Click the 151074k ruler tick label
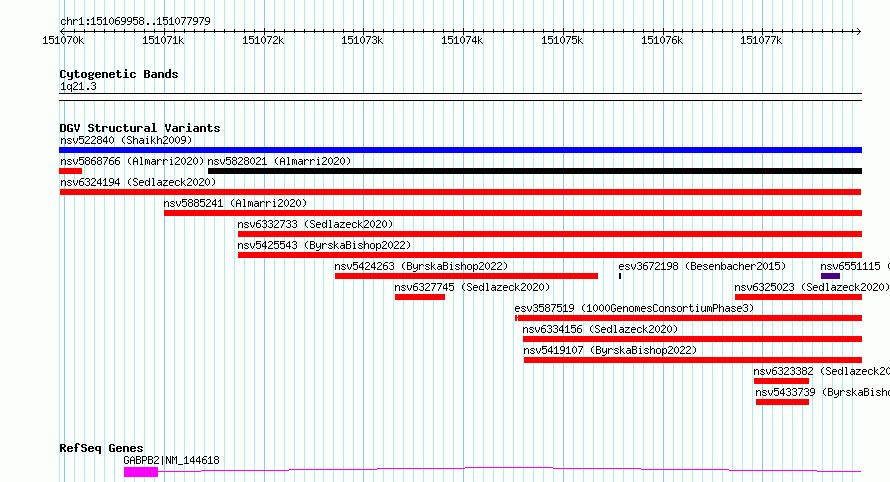890x482 pixels. [x=462, y=40]
